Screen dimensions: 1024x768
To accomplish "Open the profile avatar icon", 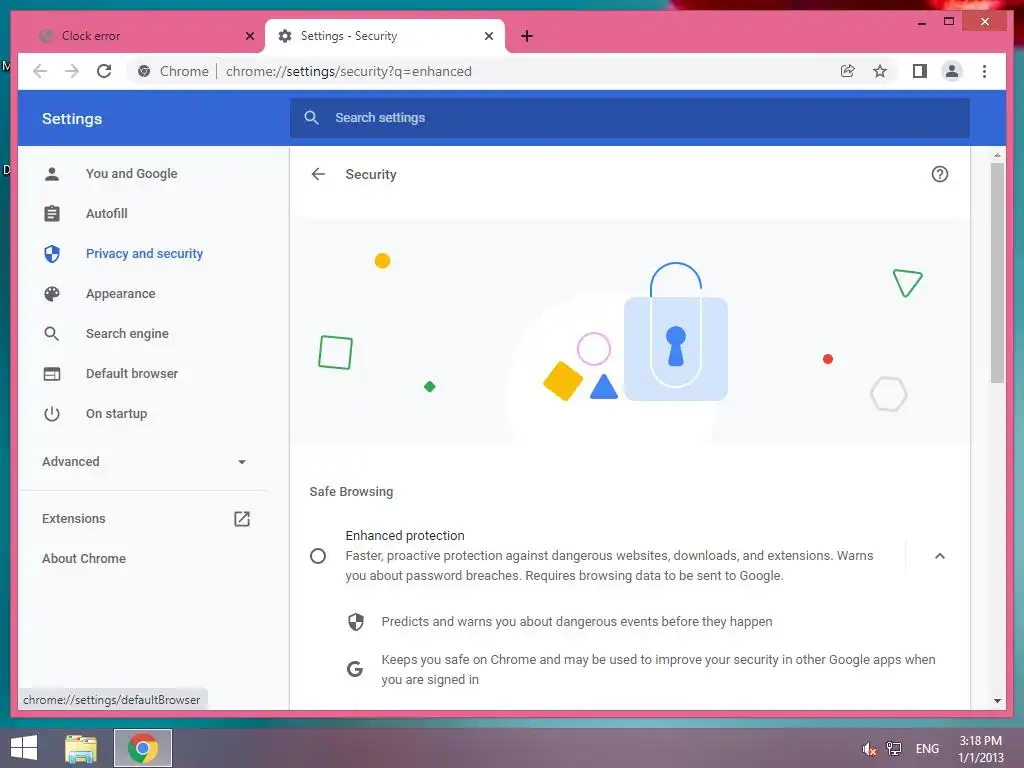I will pos(952,71).
